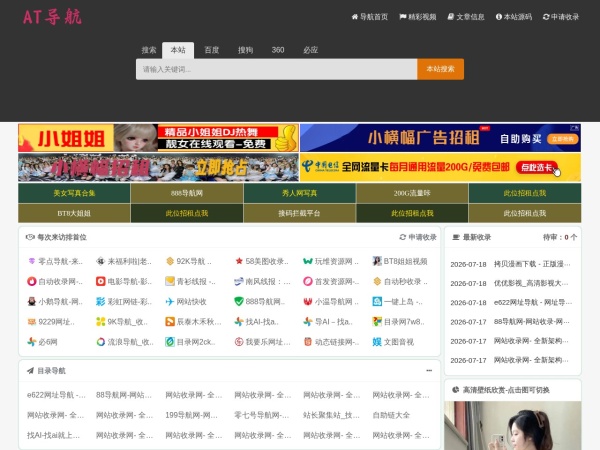
Task: Open 申请收录 in top navigation bar
Action: (x=561, y=17)
